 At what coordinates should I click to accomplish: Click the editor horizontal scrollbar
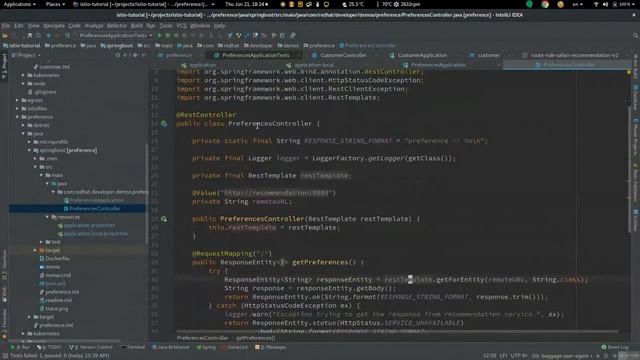[x=397, y=331]
